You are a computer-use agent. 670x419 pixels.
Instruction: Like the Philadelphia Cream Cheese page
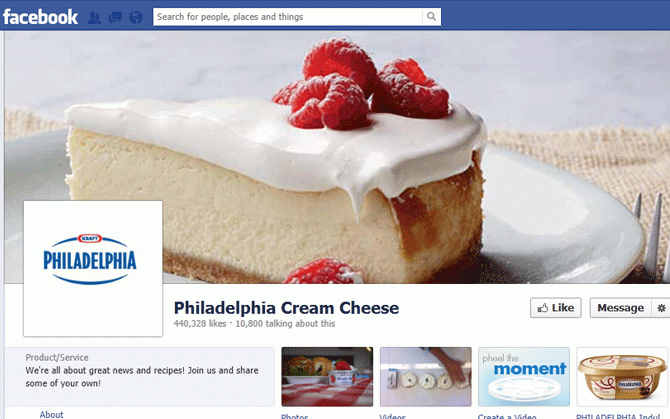(555, 308)
